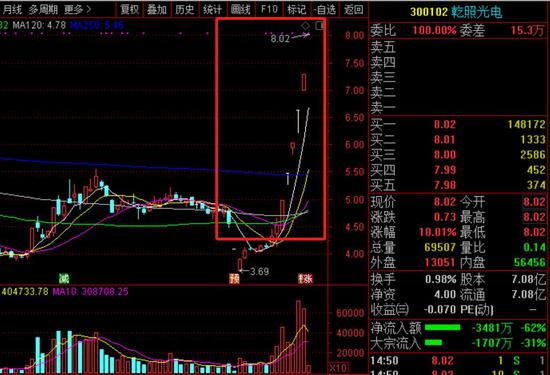This screenshot has height=375, width=550.
Task: Open the 多周期 multi-period view
Action: pyautogui.click(x=43, y=9)
